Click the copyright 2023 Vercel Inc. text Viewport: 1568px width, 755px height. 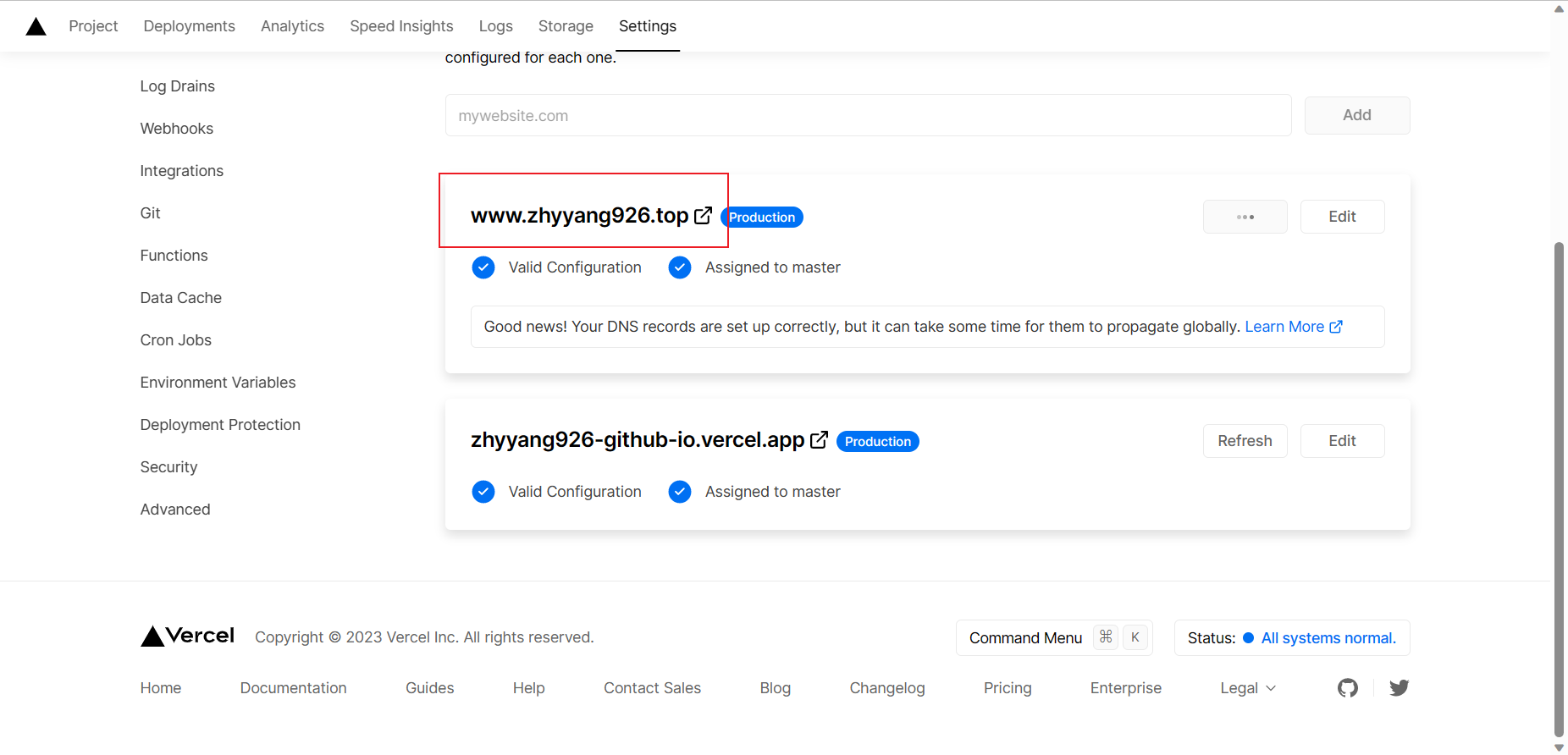pos(424,637)
